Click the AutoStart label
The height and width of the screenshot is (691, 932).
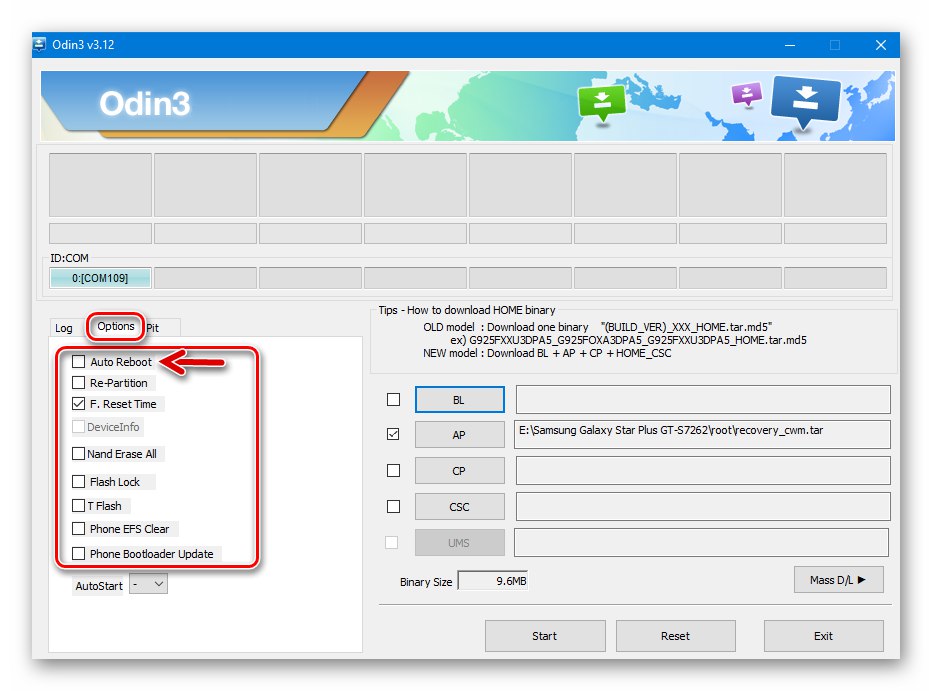99,586
